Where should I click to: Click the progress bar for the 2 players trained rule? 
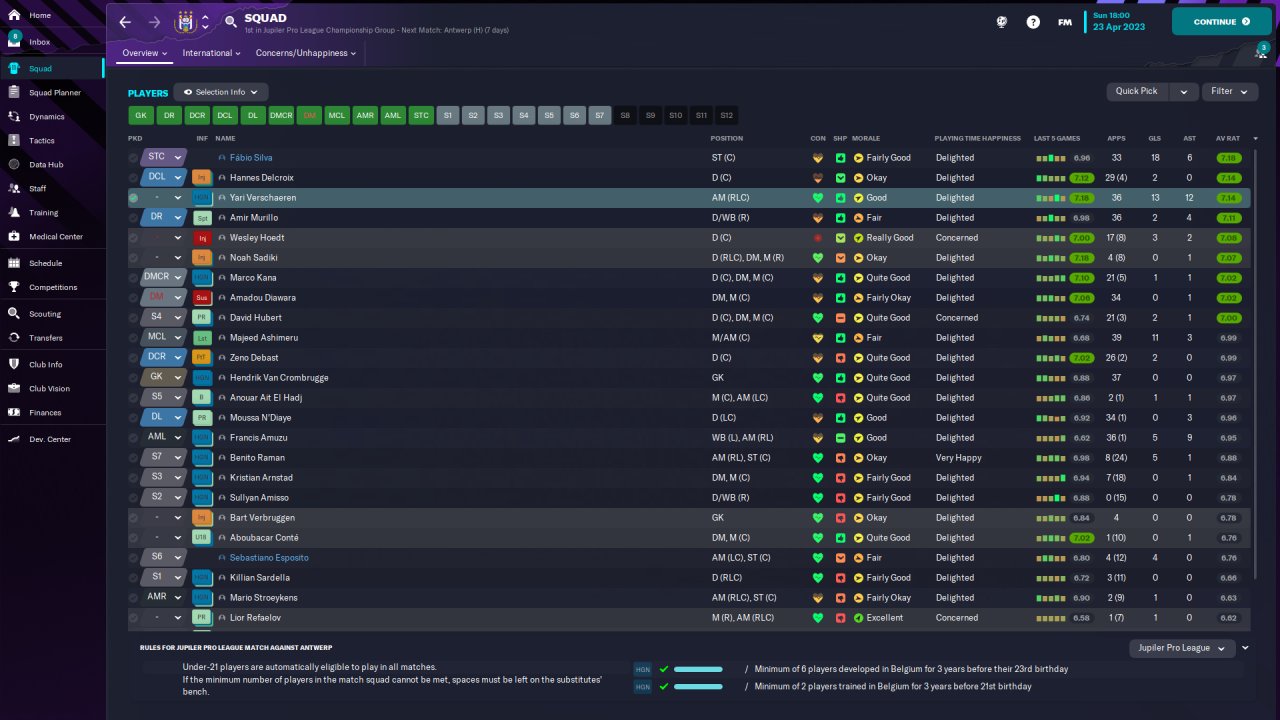698,687
